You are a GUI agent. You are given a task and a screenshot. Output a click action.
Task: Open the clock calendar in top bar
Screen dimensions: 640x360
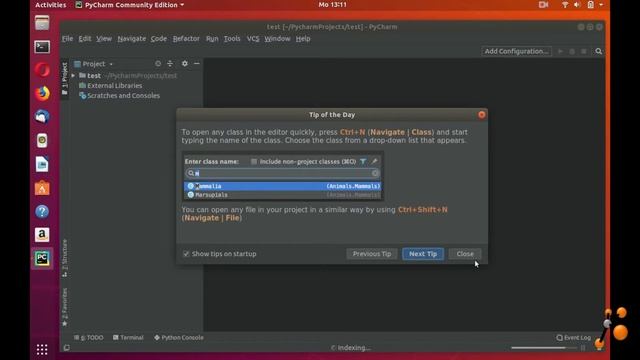(332, 5)
